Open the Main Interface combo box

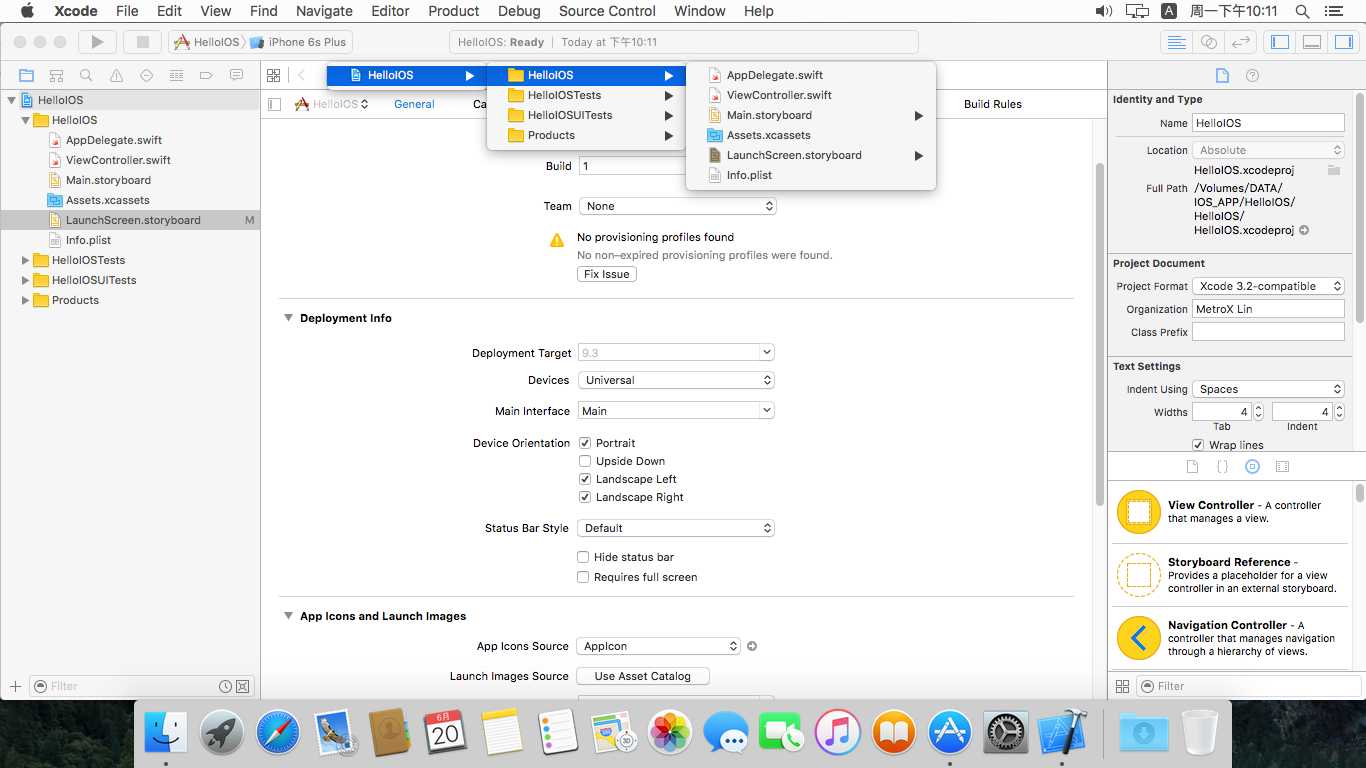[676, 411]
